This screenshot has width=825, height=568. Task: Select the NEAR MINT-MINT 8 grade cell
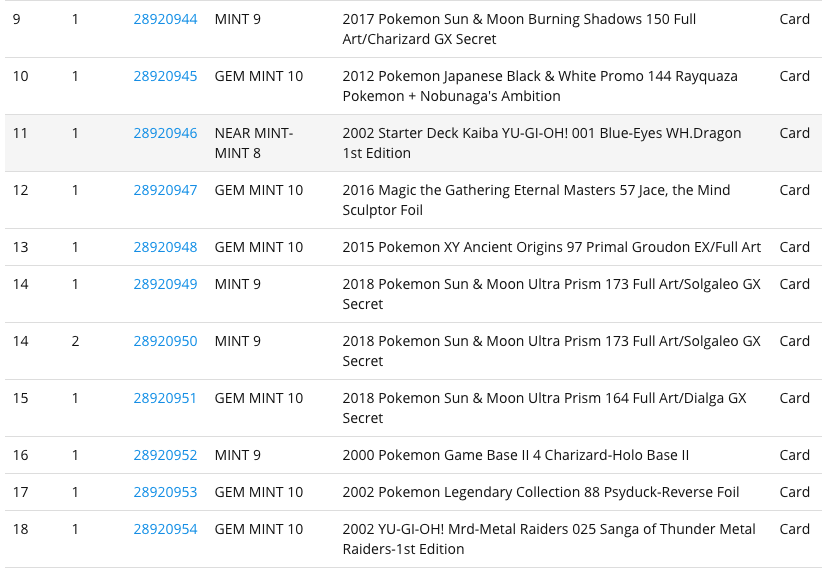(x=254, y=143)
